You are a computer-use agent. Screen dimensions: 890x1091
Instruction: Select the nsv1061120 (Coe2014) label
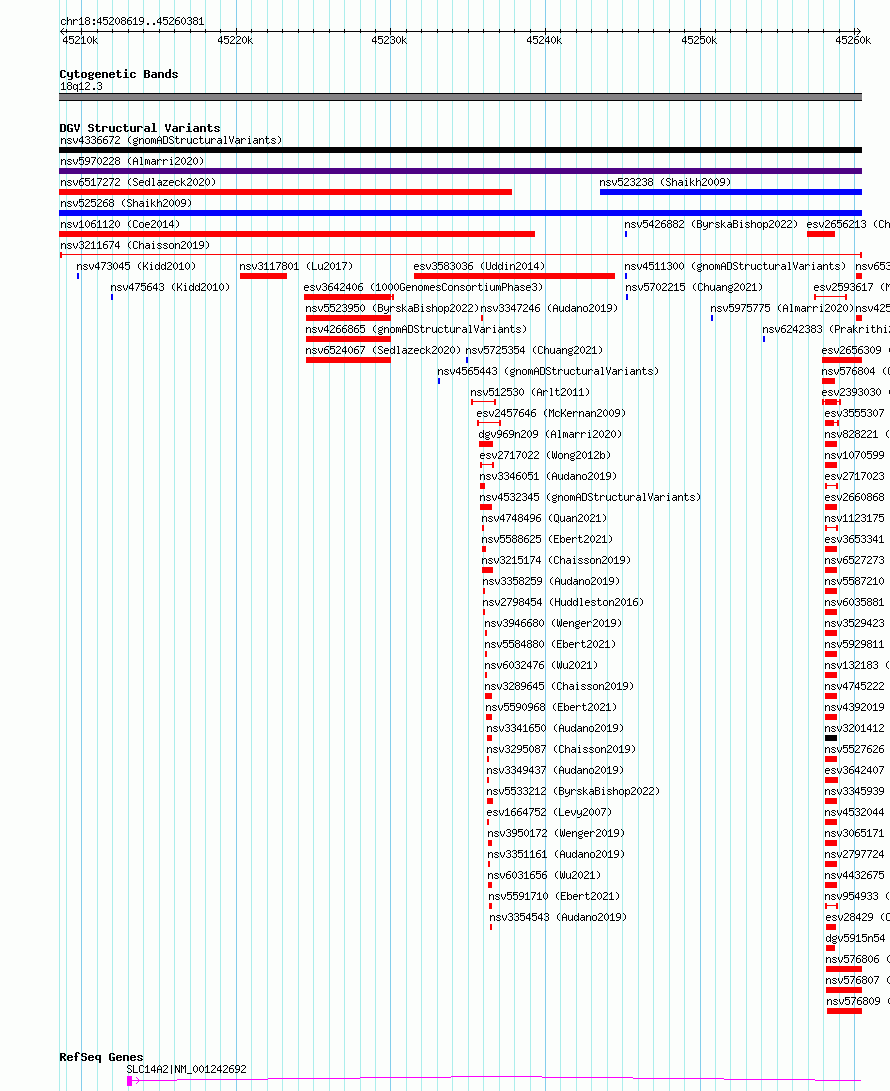click(120, 224)
